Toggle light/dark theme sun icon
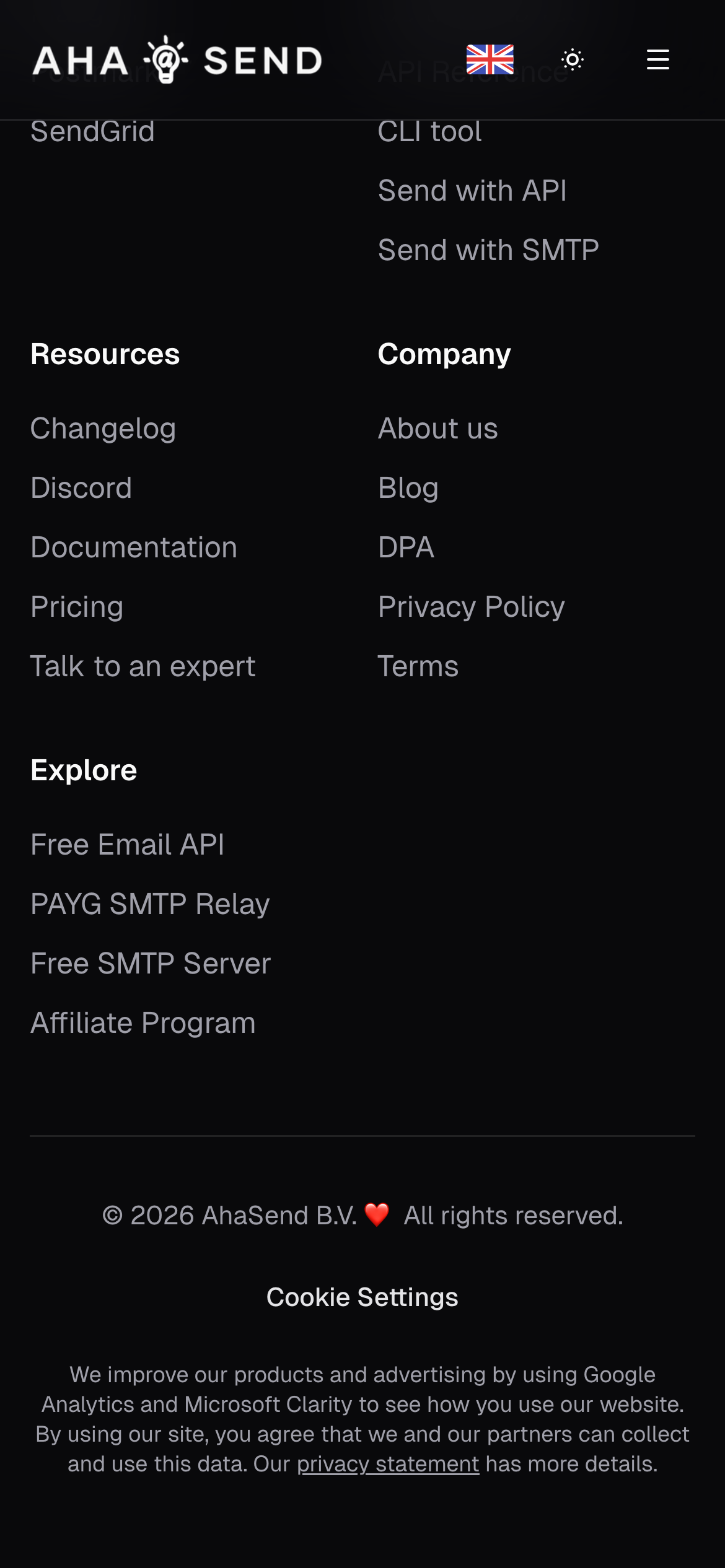Screen dimensions: 725x1568 click(572, 60)
